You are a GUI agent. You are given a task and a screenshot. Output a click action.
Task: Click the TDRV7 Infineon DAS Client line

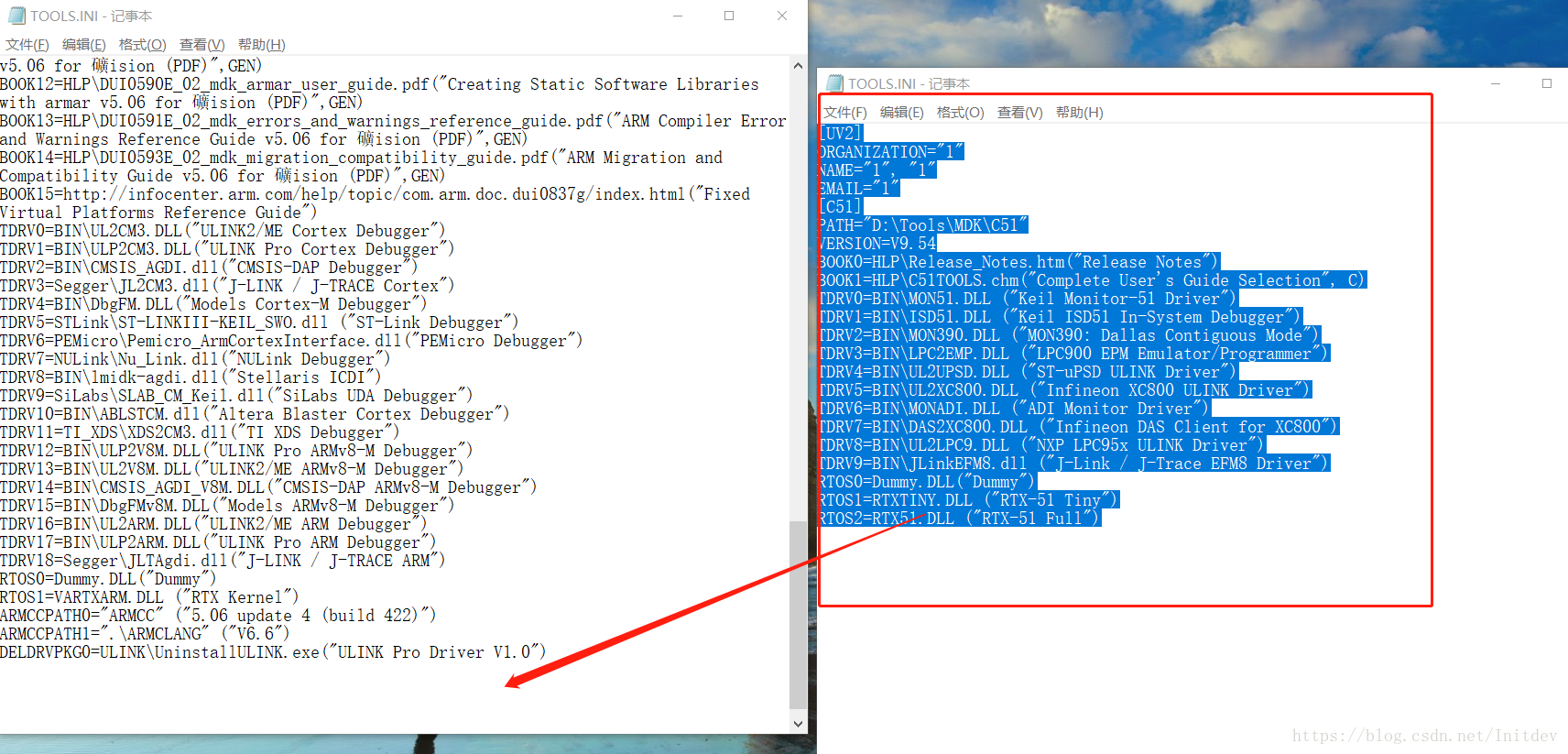coord(1079,427)
